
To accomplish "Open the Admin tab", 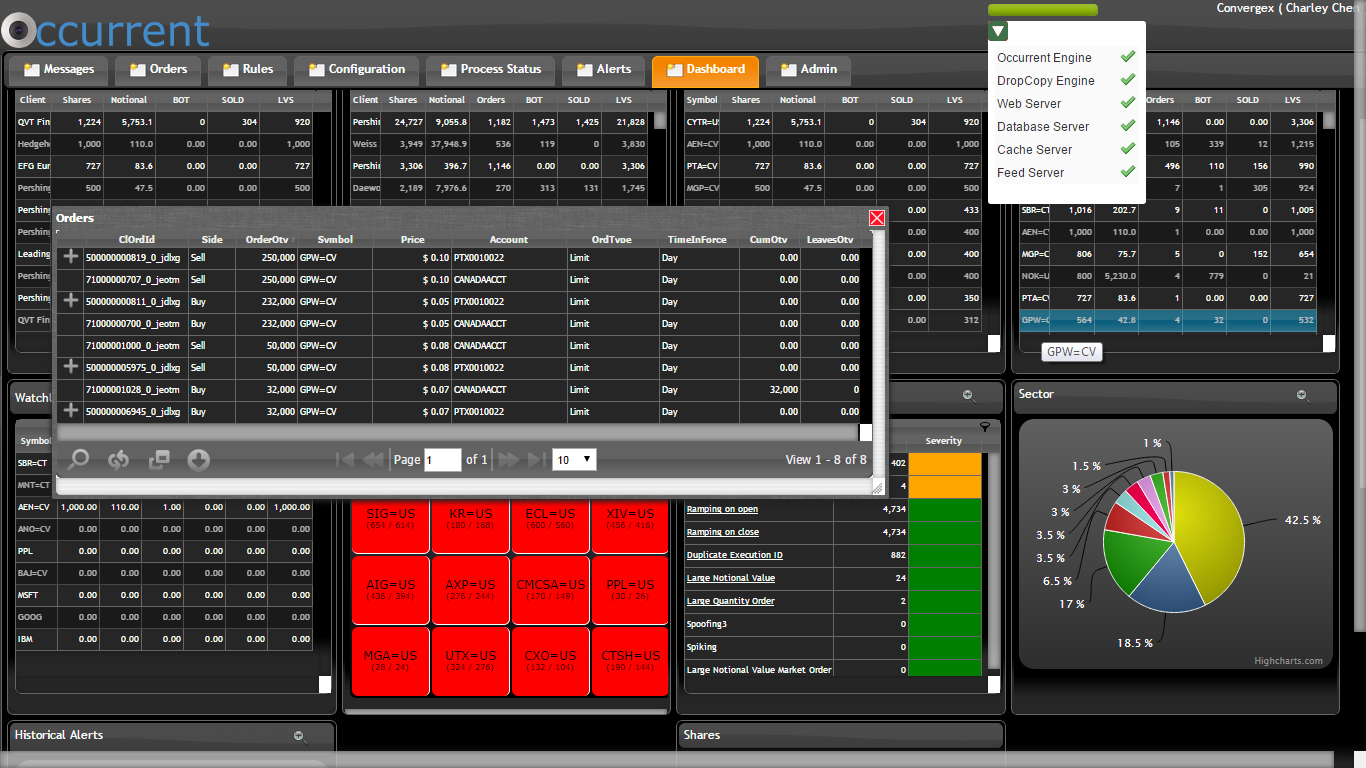I will pos(808,70).
